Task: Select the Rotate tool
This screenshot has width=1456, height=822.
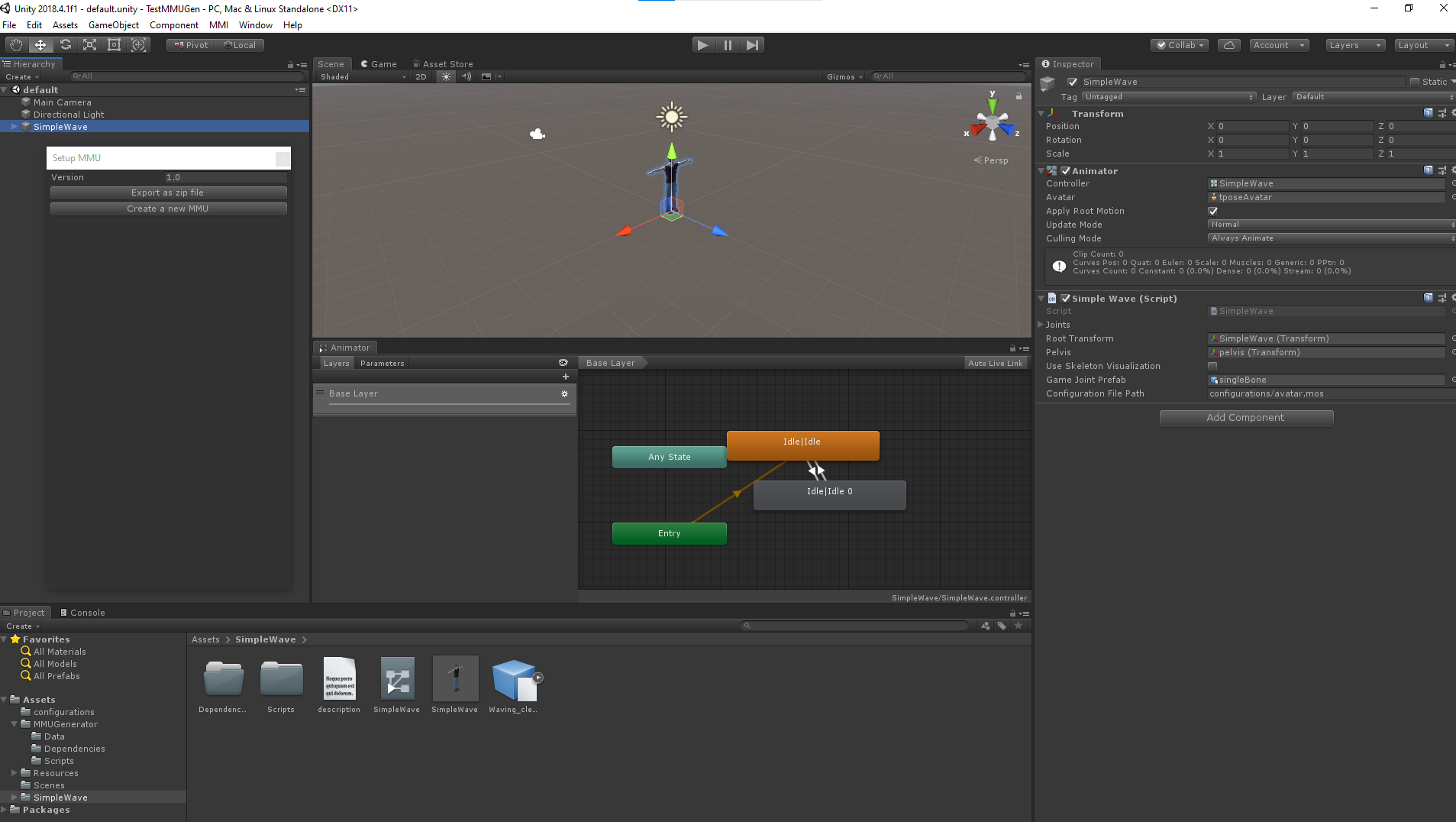Action: pos(65,45)
